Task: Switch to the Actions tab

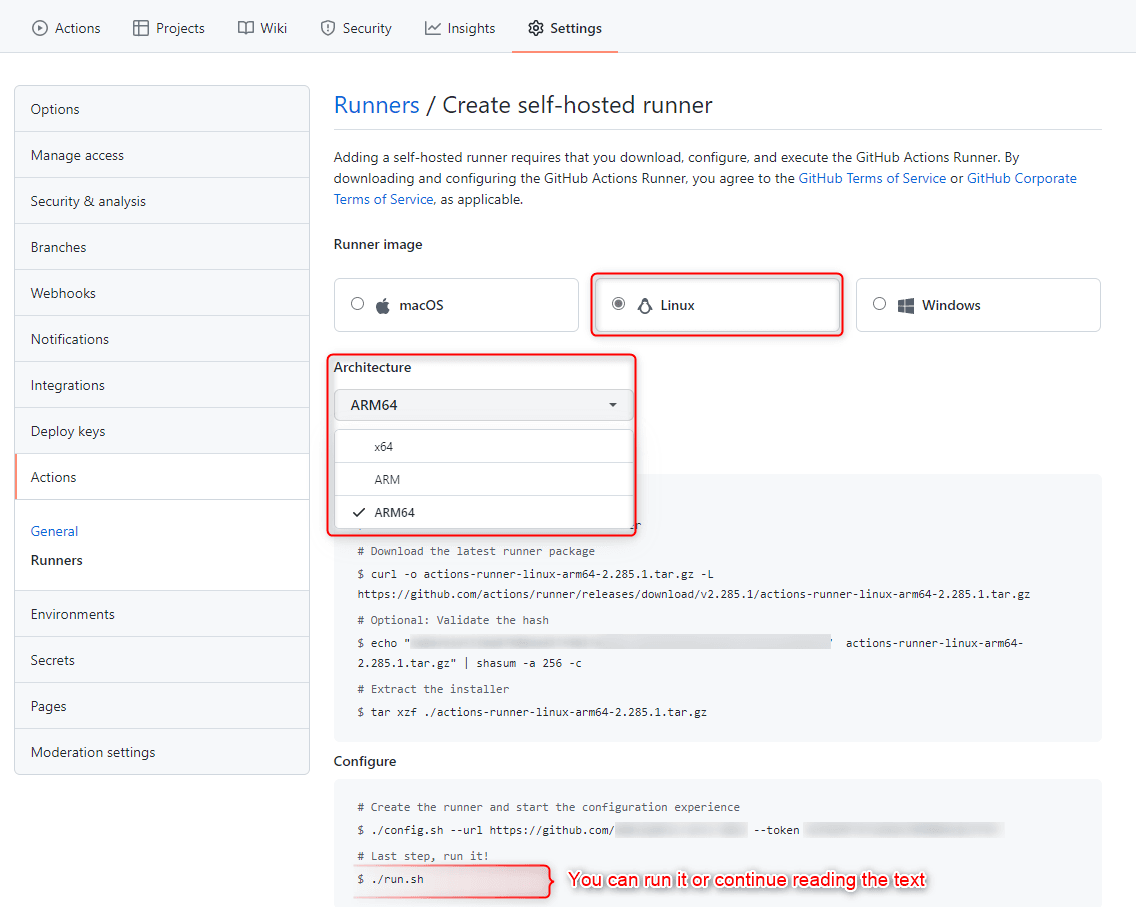Action: [x=66, y=28]
